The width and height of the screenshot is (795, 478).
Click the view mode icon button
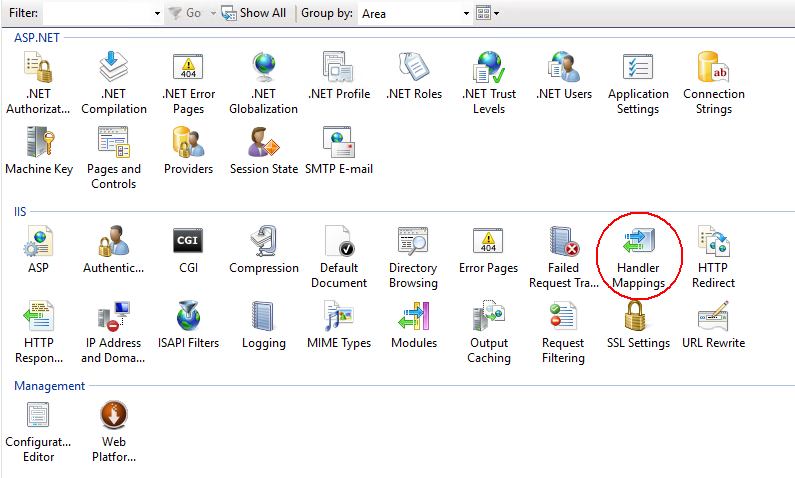[483, 13]
